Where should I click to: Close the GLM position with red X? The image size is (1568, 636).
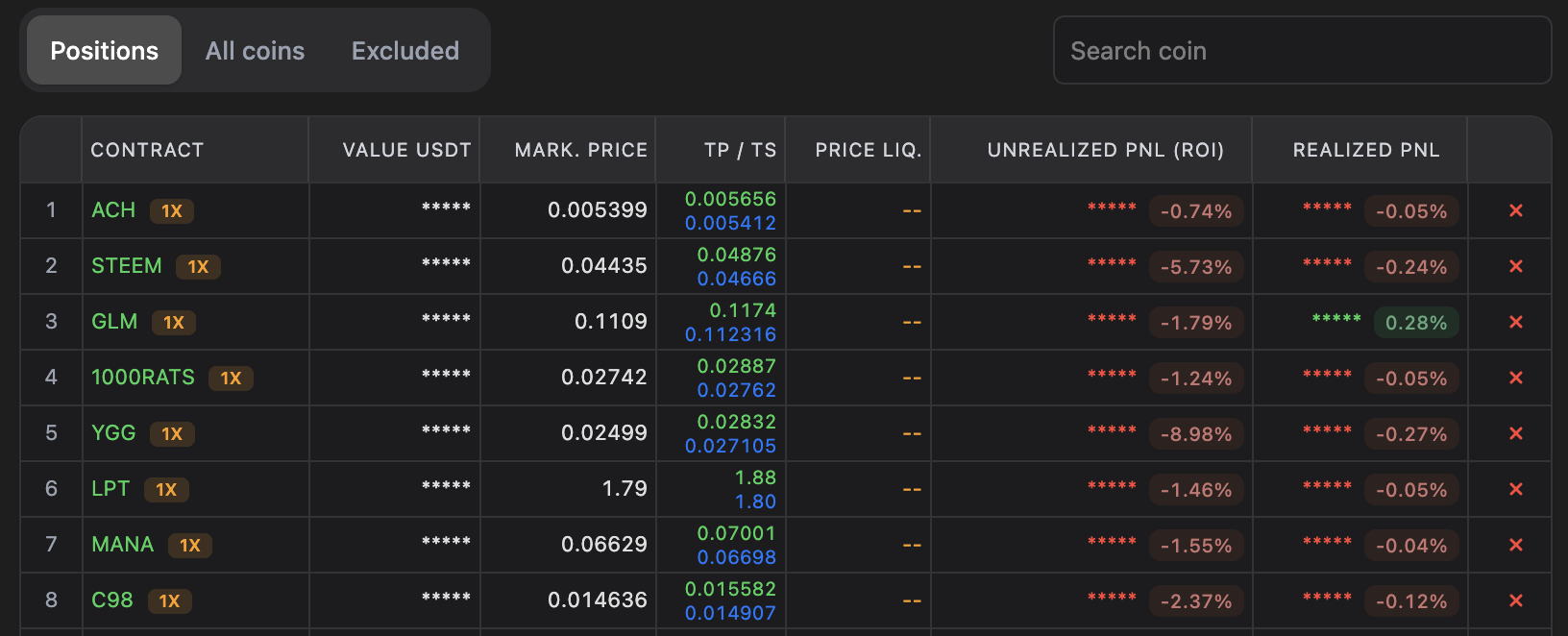coord(1516,322)
